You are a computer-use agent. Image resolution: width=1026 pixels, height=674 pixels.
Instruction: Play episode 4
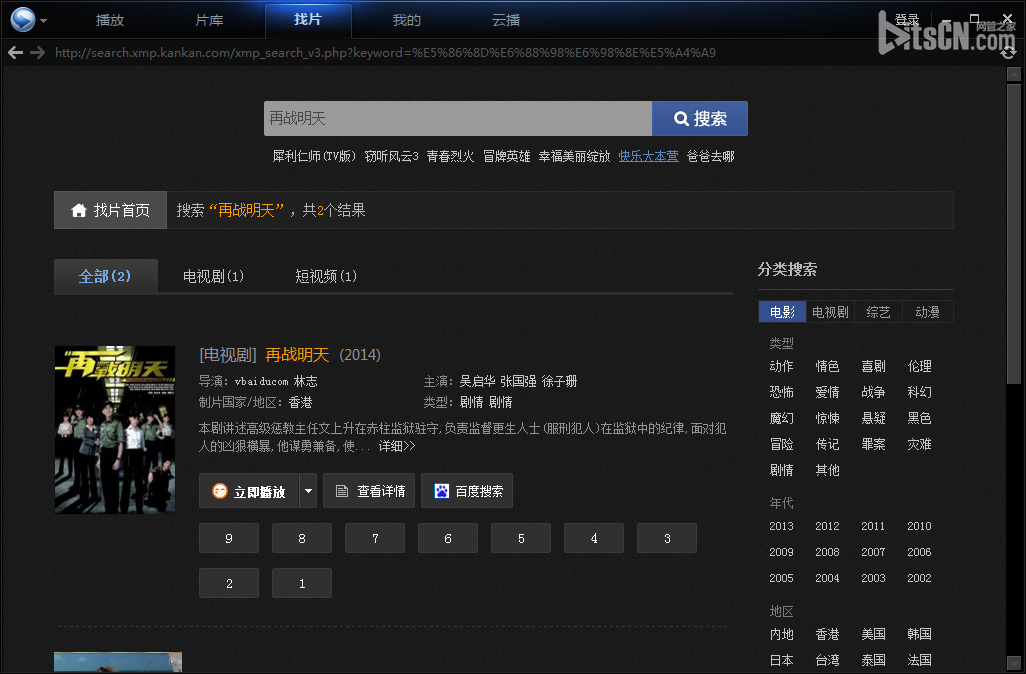click(x=594, y=538)
